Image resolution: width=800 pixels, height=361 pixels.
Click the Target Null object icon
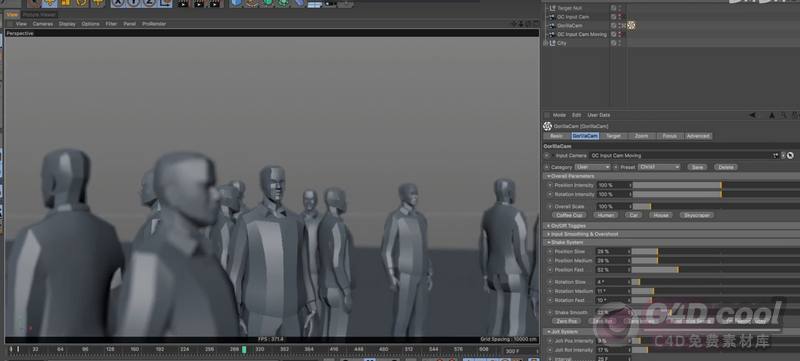click(x=552, y=8)
